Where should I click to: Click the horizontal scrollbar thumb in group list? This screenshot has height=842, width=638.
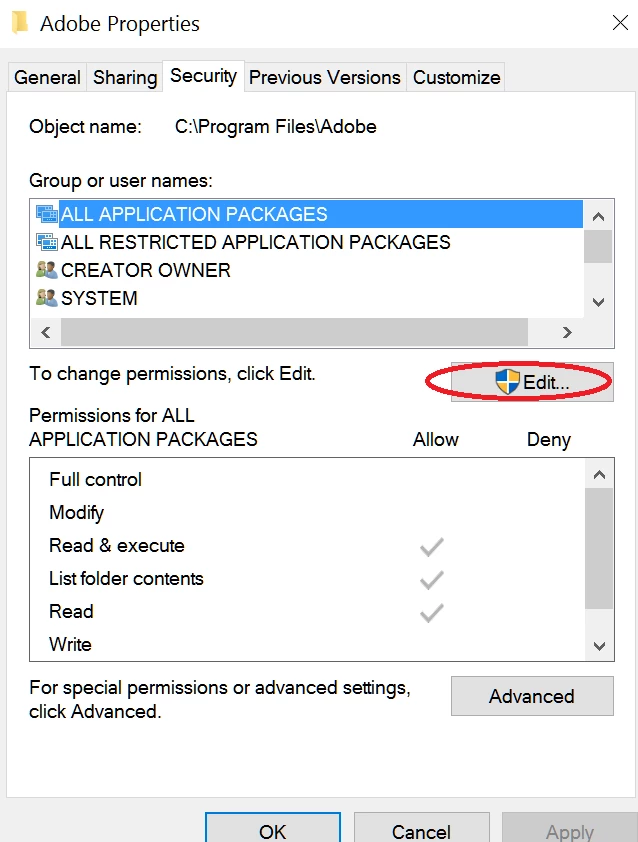[x=294, y=332]
